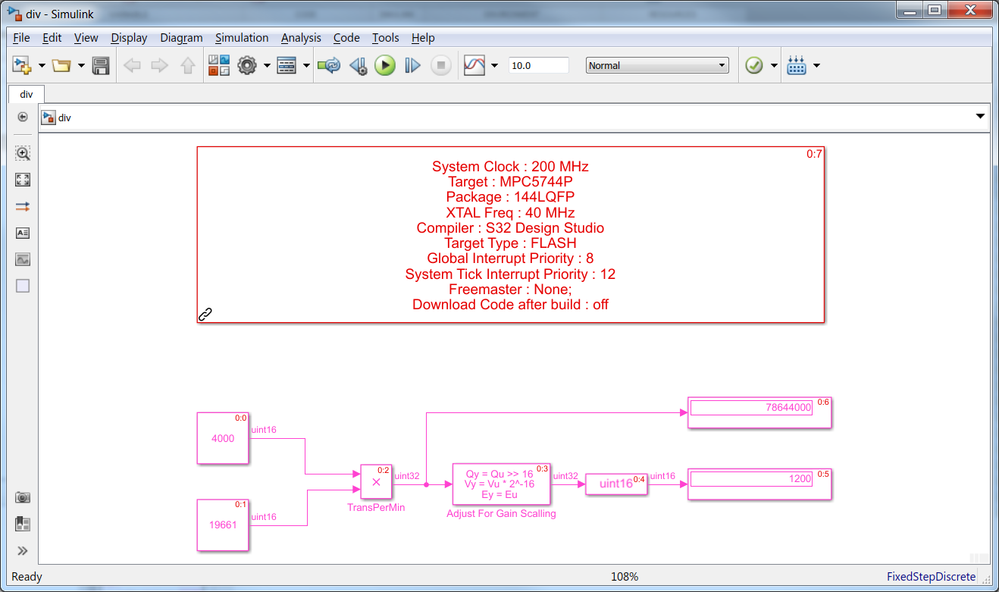
Task: Expand the div address bar dropdown arrow
Action: tap(980, 117)
